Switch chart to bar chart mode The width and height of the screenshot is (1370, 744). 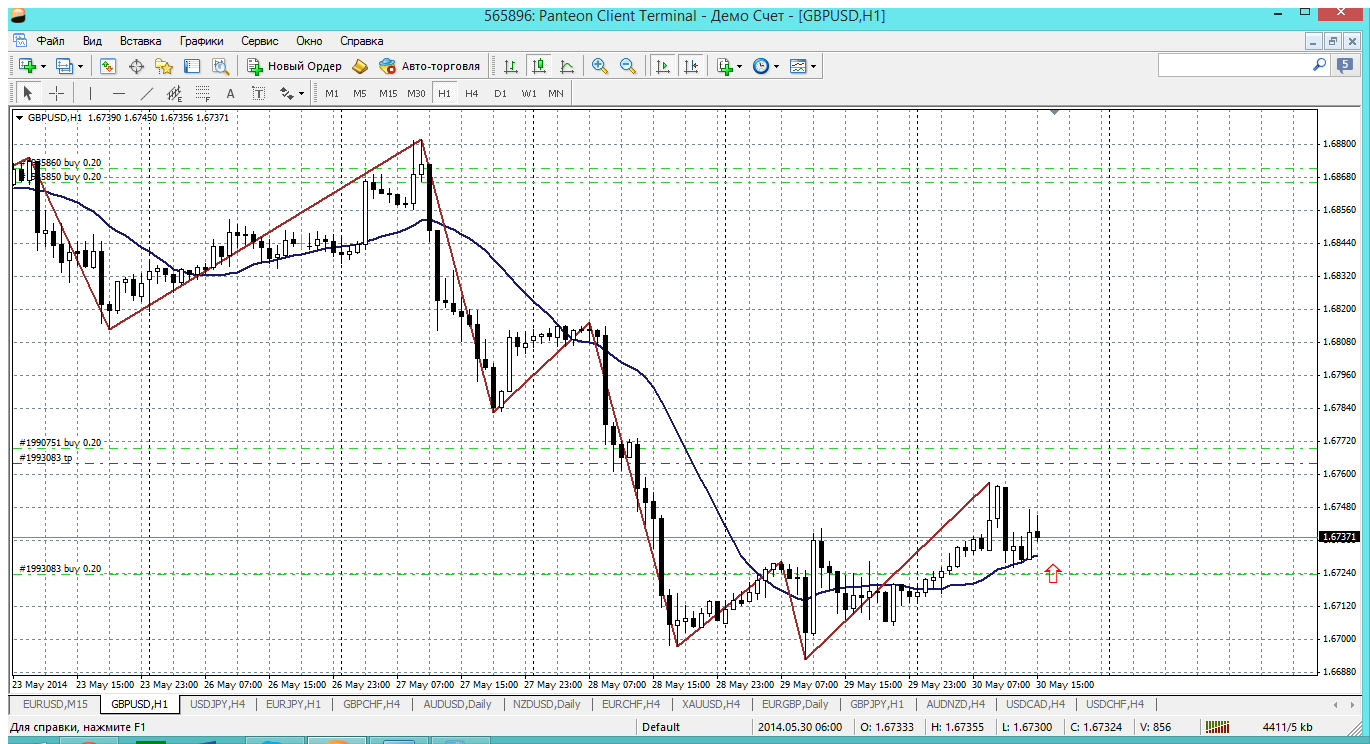pyautogui.click(x=511, y=66)
